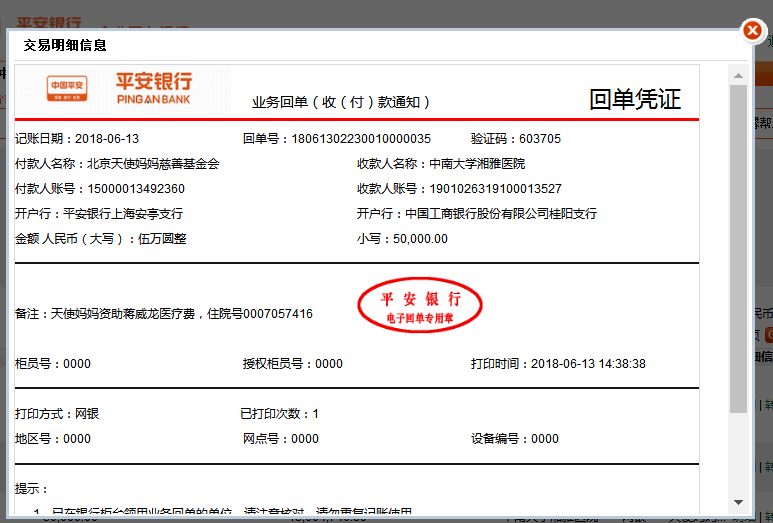Select payer account 15000013492360
The height and width of the screenshot is (523, 773).
136,189
